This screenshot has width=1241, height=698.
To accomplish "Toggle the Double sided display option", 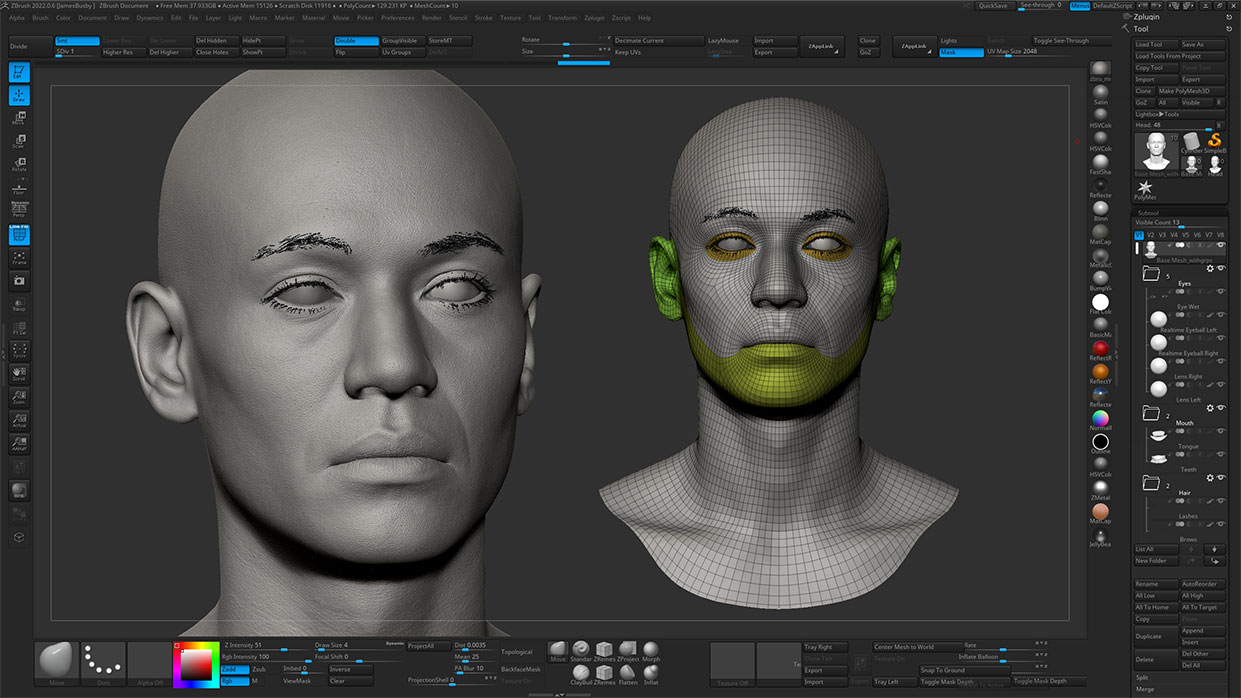I will coord(356,41).
